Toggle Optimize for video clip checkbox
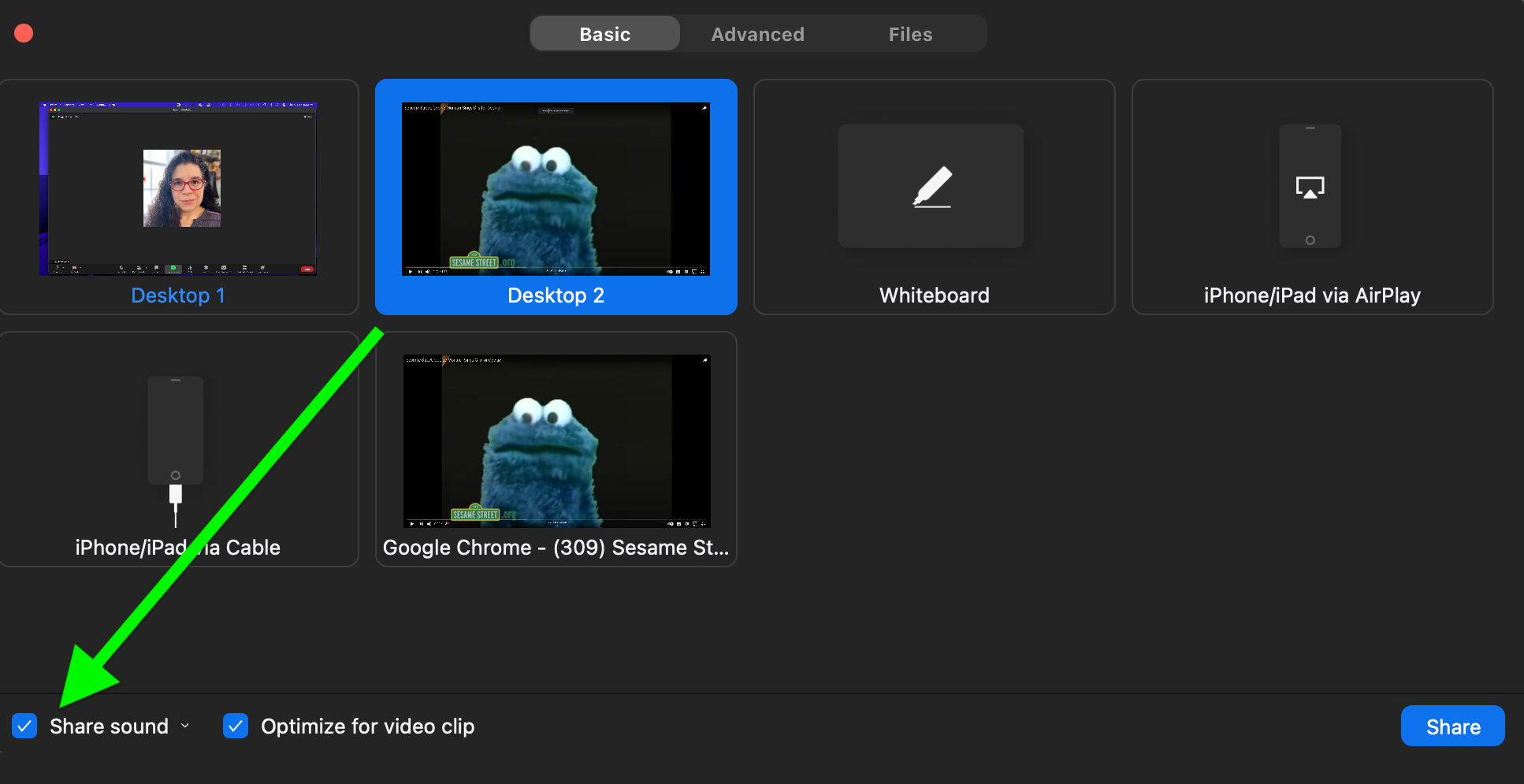 coord(236,726)
